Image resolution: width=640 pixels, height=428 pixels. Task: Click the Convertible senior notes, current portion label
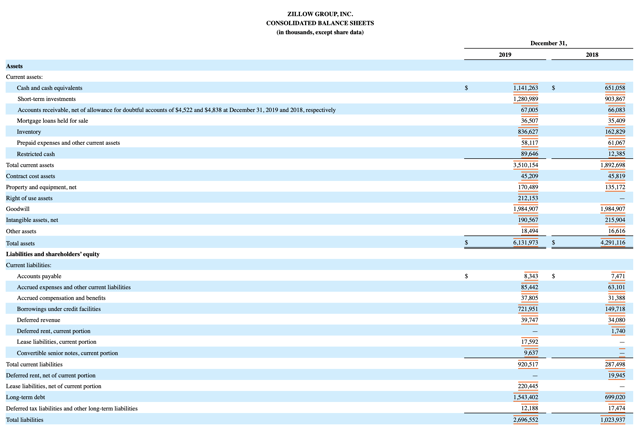[67, 353]
